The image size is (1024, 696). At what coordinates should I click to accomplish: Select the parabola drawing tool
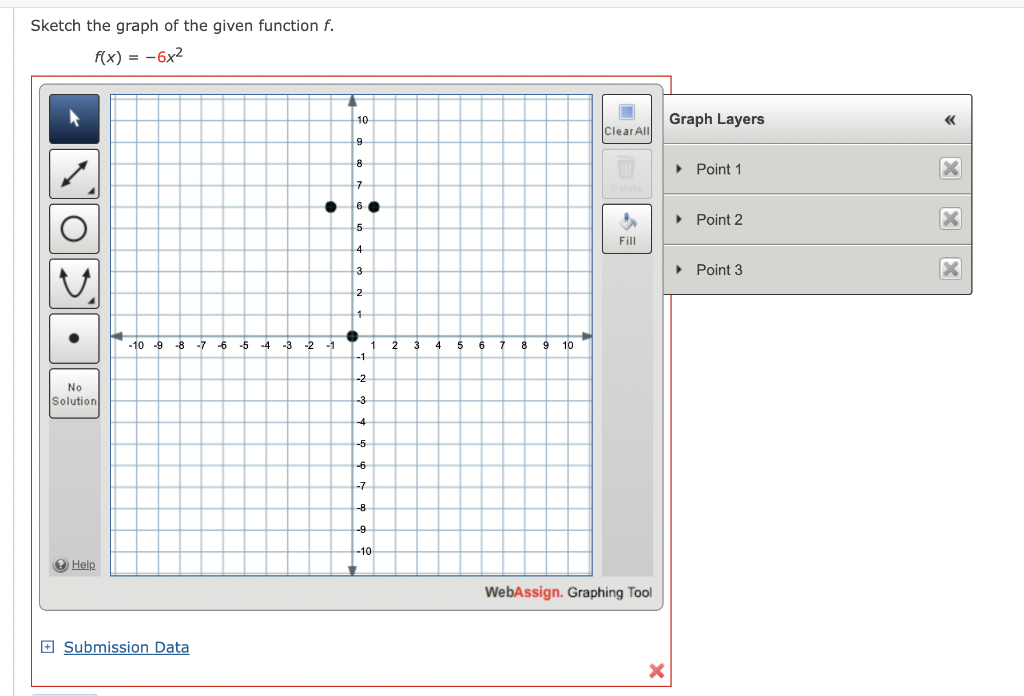tap(74, 283)
